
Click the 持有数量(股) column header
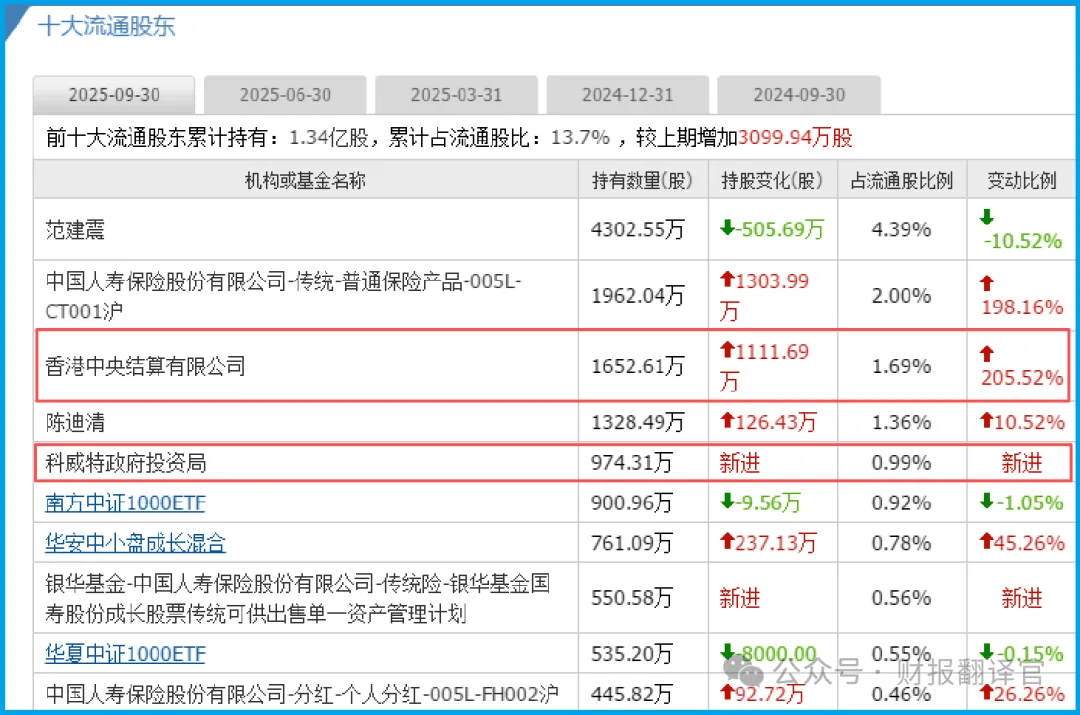pos(642,181)
